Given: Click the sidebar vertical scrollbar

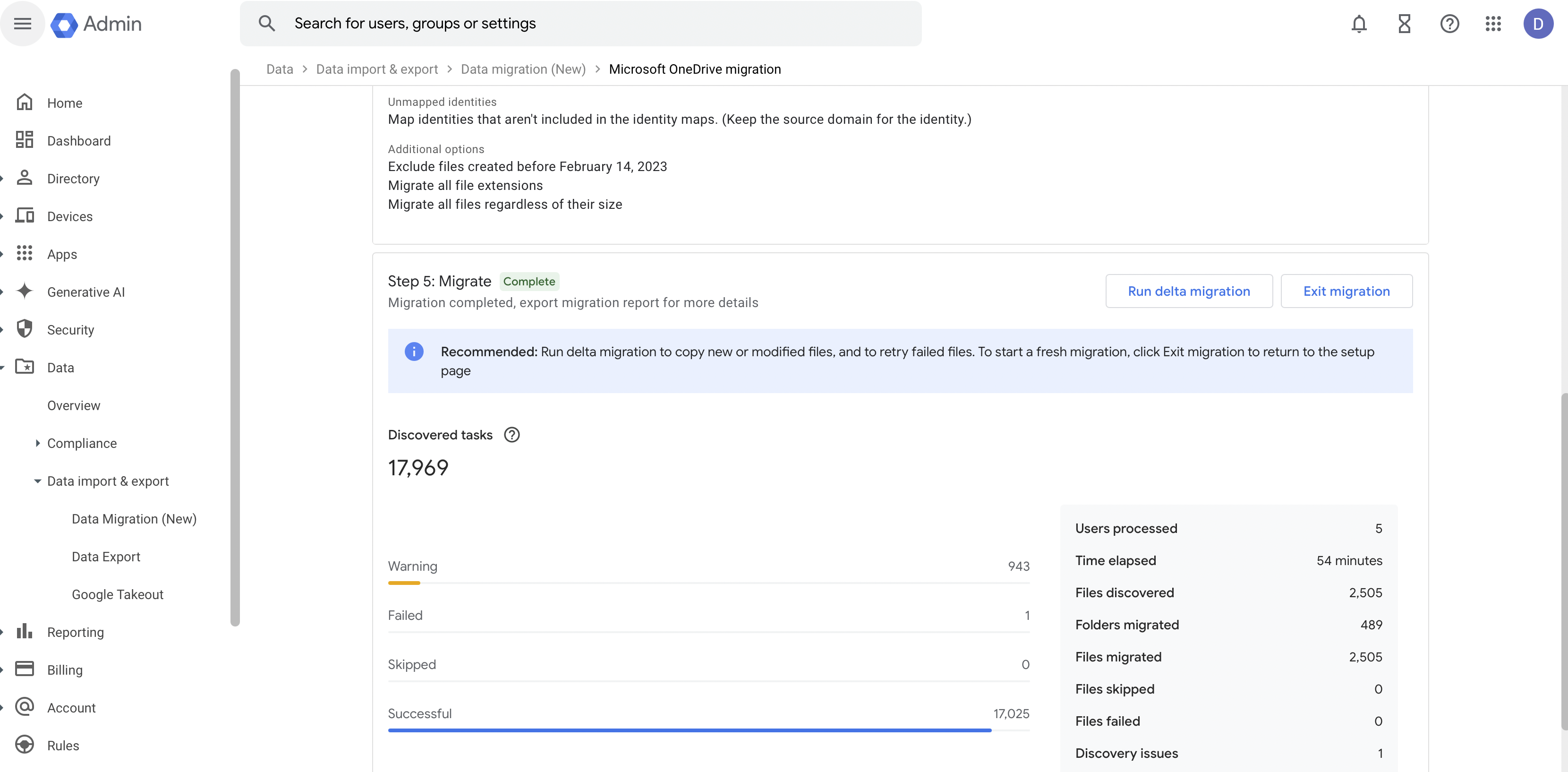Looking at the screenshot, I should [235, 347].
